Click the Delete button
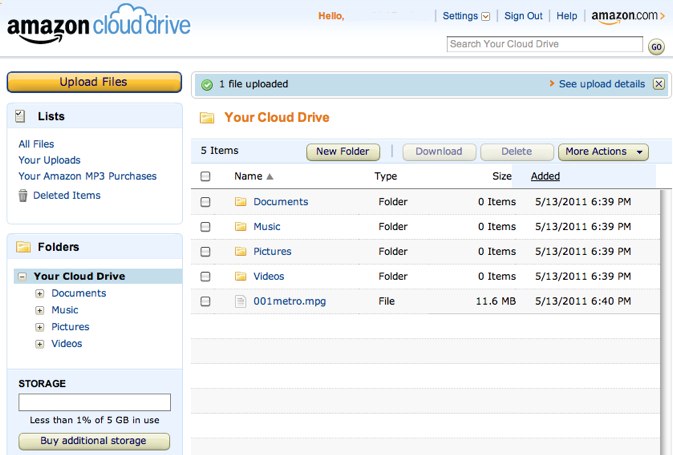 coord(517,152)
